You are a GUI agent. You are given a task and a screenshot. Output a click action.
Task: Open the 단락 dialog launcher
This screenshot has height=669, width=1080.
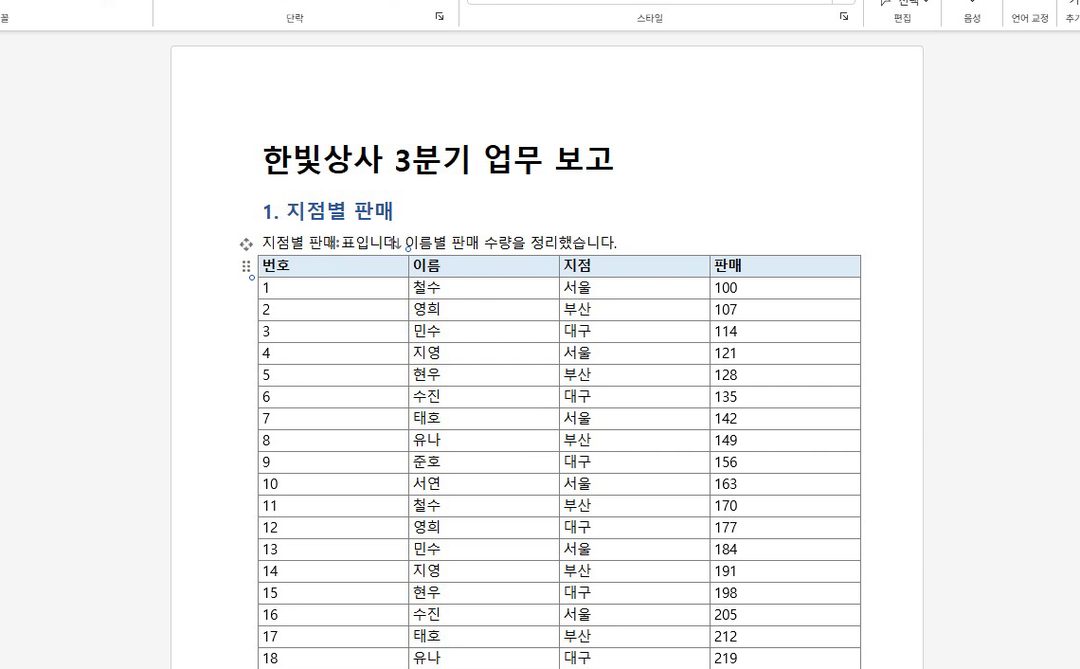click(x=439, y=17)
